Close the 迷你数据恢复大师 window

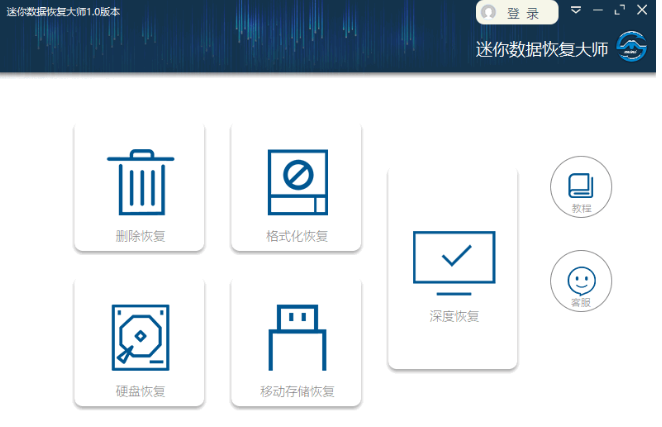642,10
